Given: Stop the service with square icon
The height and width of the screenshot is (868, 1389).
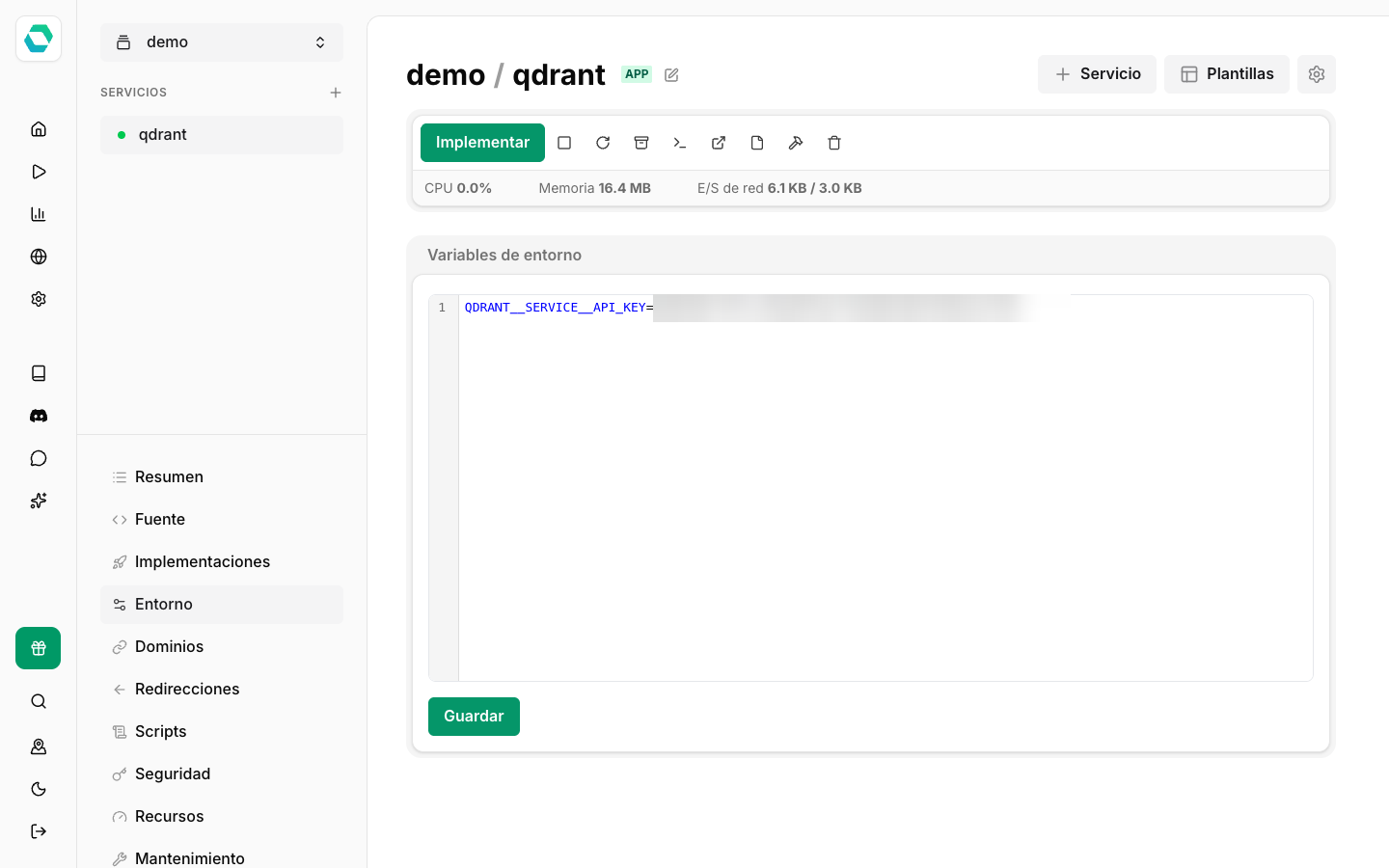Looking at the screenshot, I should tap(564, 143).
